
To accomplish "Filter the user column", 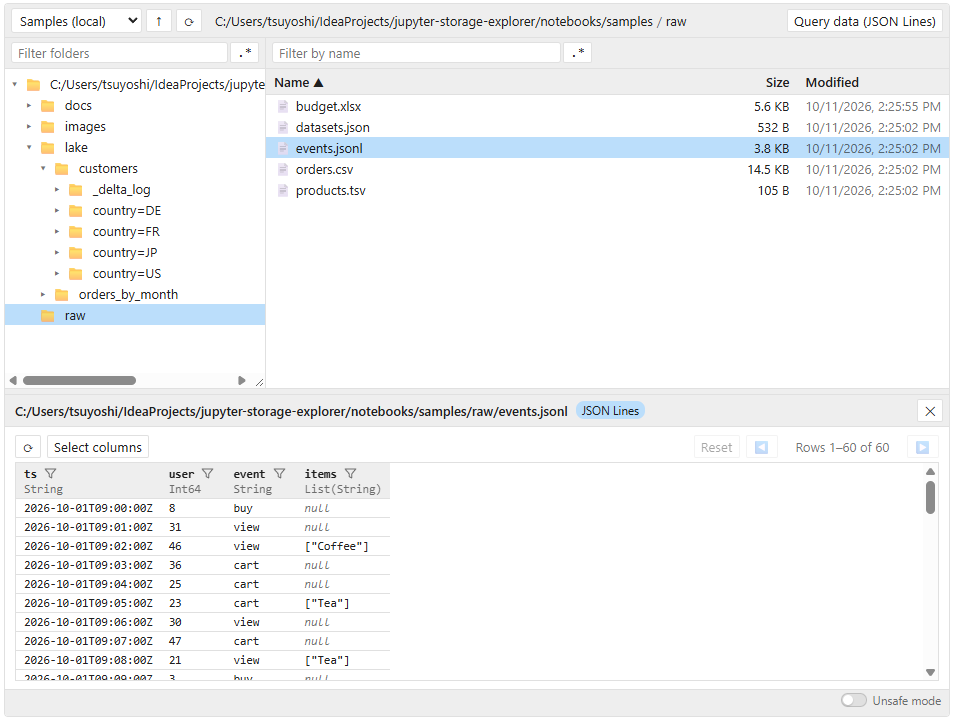I will [x=208, y=474].
